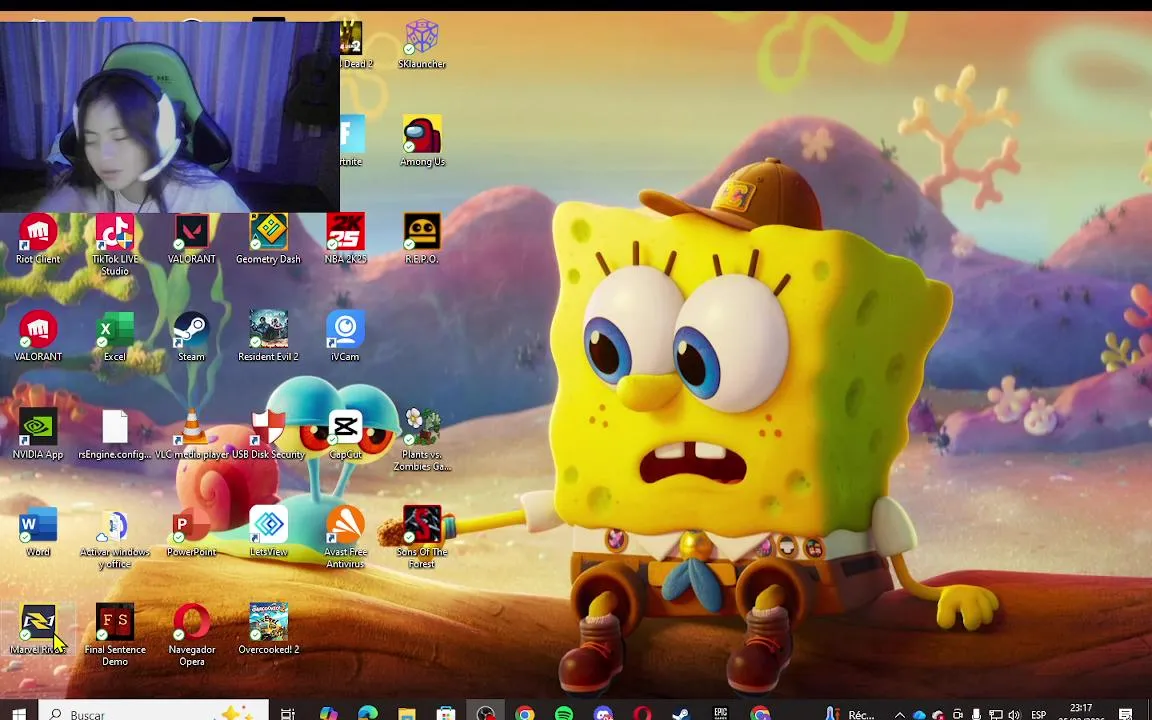The width and height of the screenshot is (1152, 720).
Task: Open the volume speaker tray icon
Action: 1014,714
